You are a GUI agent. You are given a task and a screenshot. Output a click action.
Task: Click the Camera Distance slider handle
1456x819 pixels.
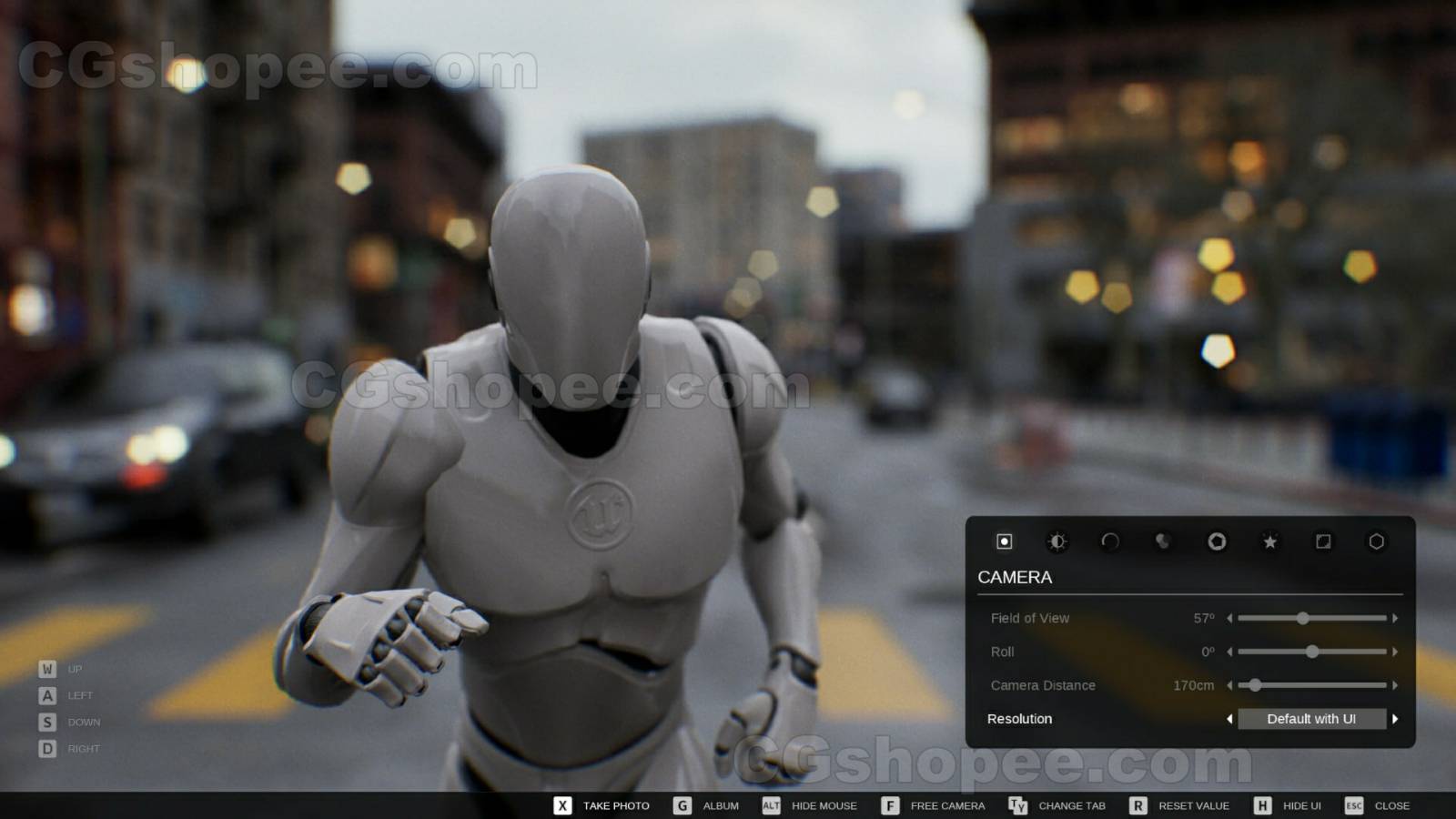pos(1255,685)
